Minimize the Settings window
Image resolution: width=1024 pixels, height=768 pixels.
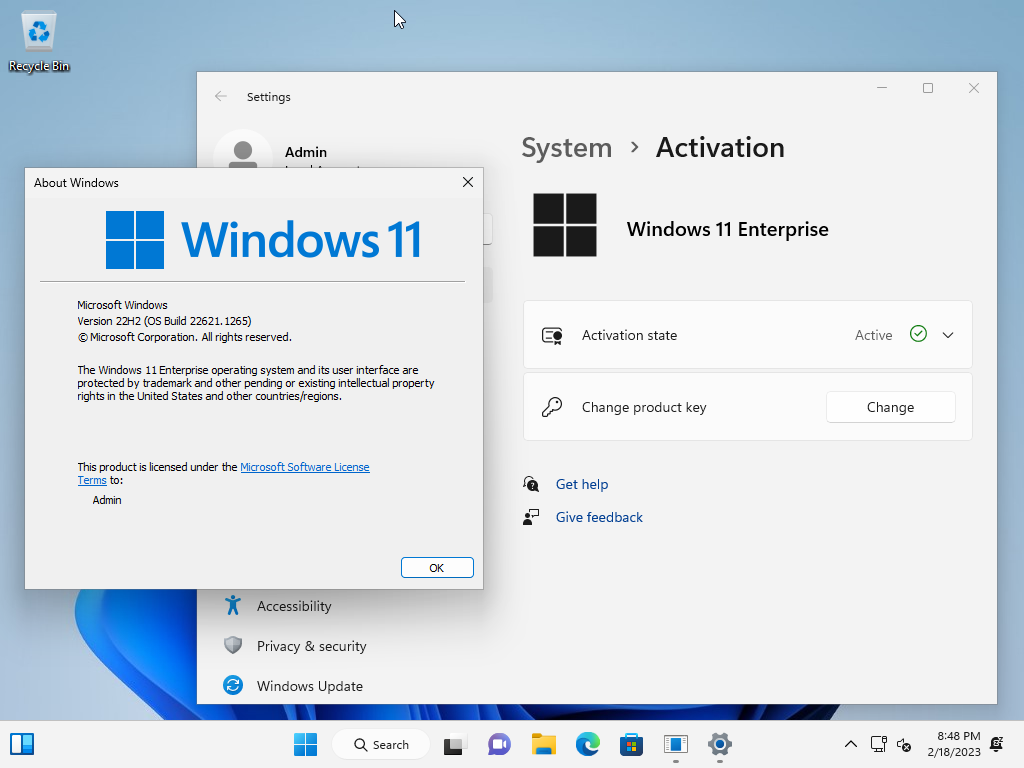[882, 88]
